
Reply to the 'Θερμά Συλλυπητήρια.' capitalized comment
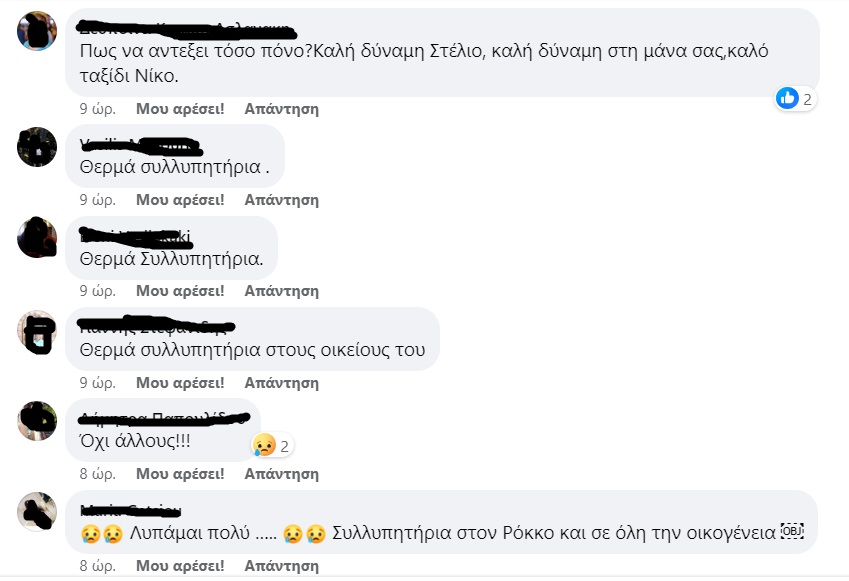[282, 291]
